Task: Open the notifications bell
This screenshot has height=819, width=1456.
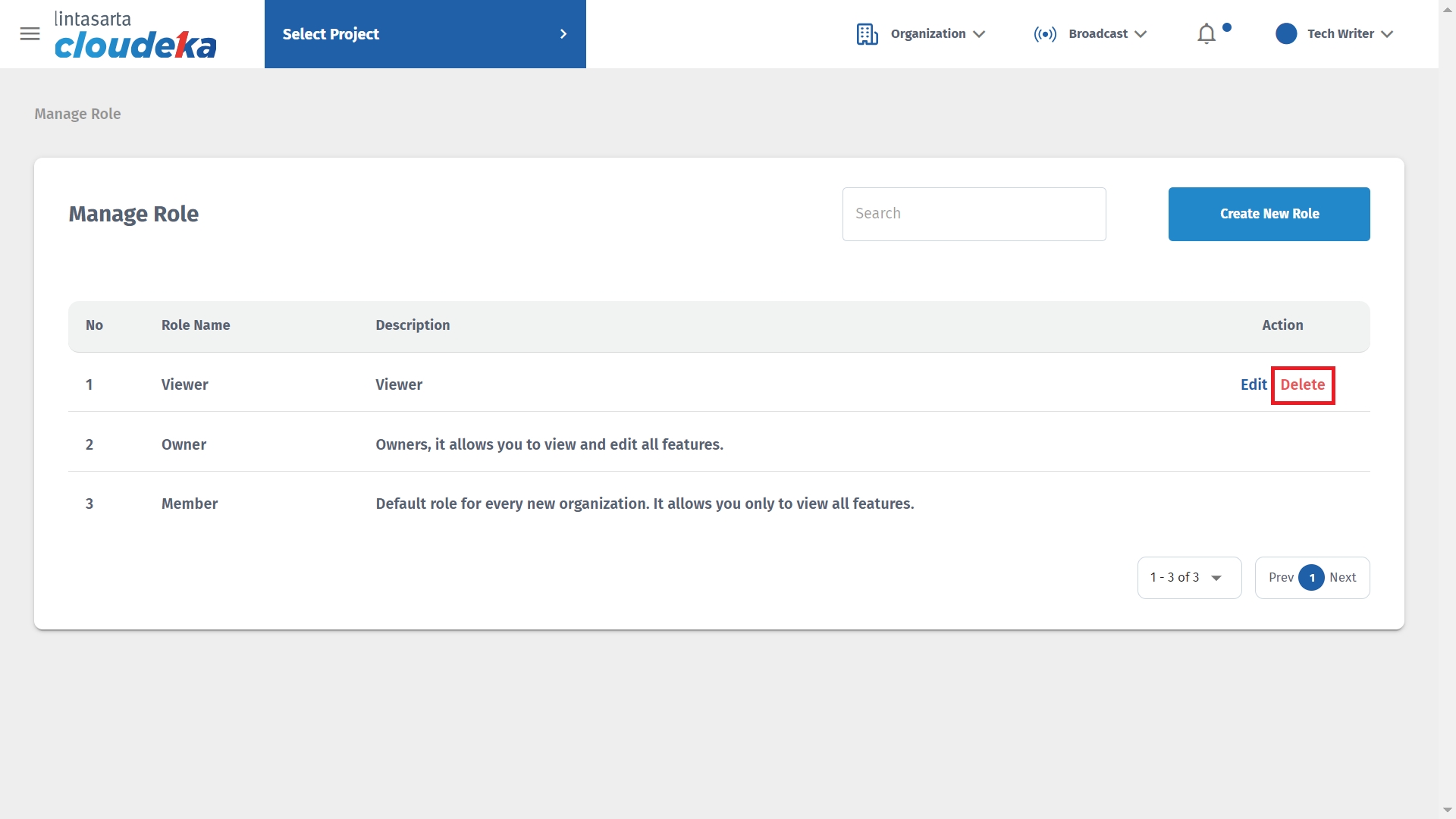Action: point(1207,34)
